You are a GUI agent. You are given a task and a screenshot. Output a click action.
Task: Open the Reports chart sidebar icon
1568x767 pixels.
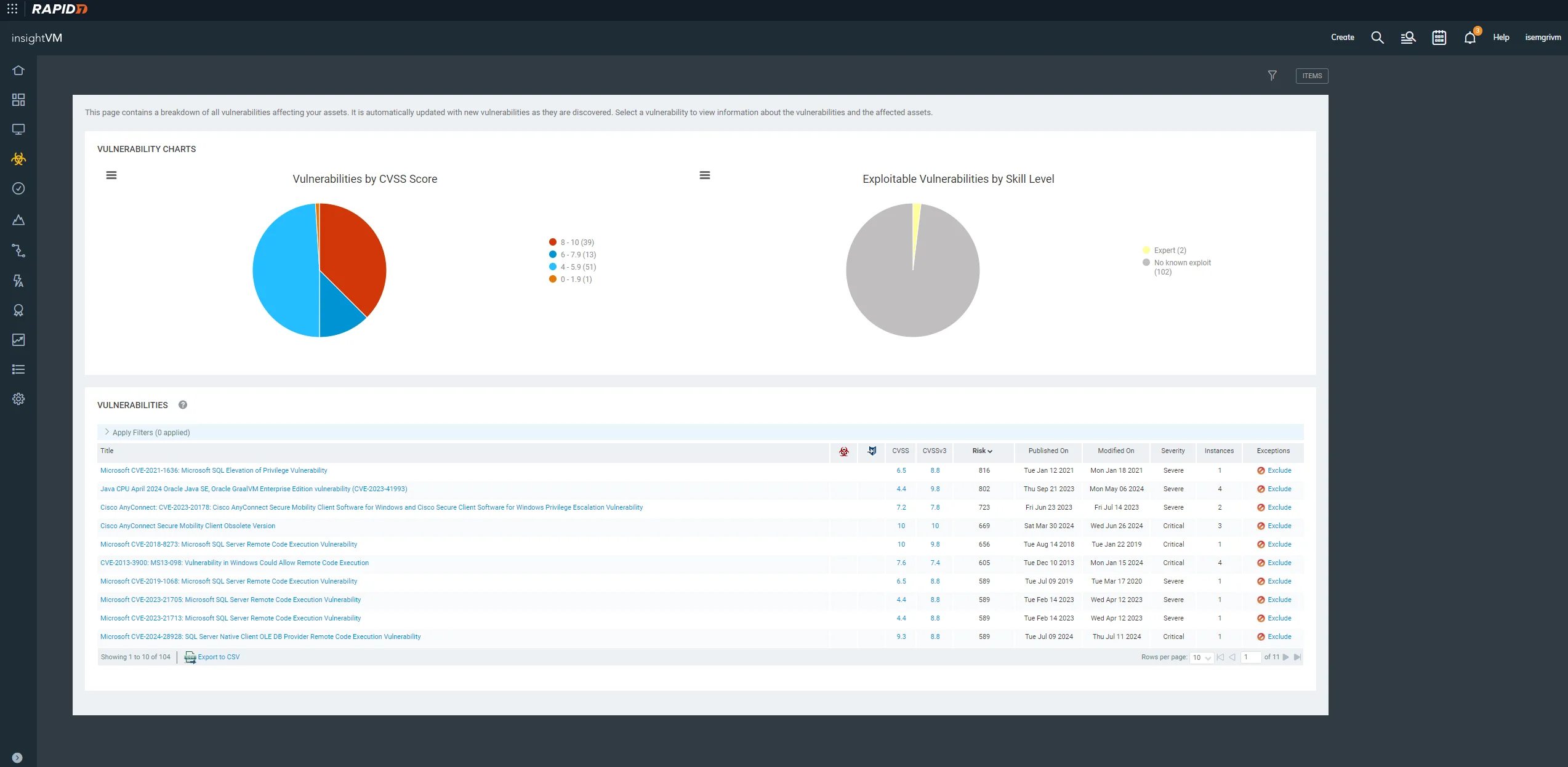tap(18, 340)
